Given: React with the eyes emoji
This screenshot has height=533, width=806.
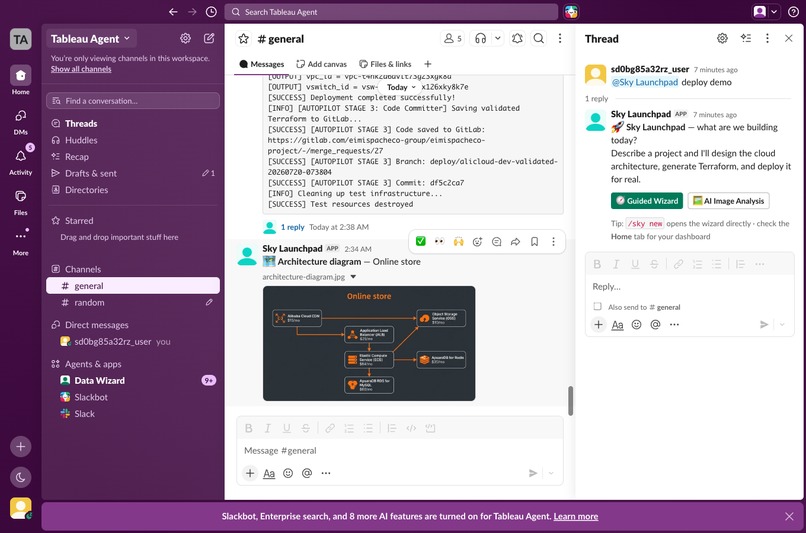Looking at the screenshot, I should coord(439,241).
